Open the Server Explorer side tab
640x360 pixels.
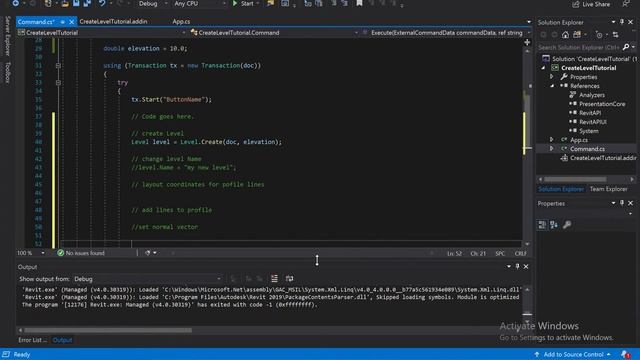pos(7,36)
